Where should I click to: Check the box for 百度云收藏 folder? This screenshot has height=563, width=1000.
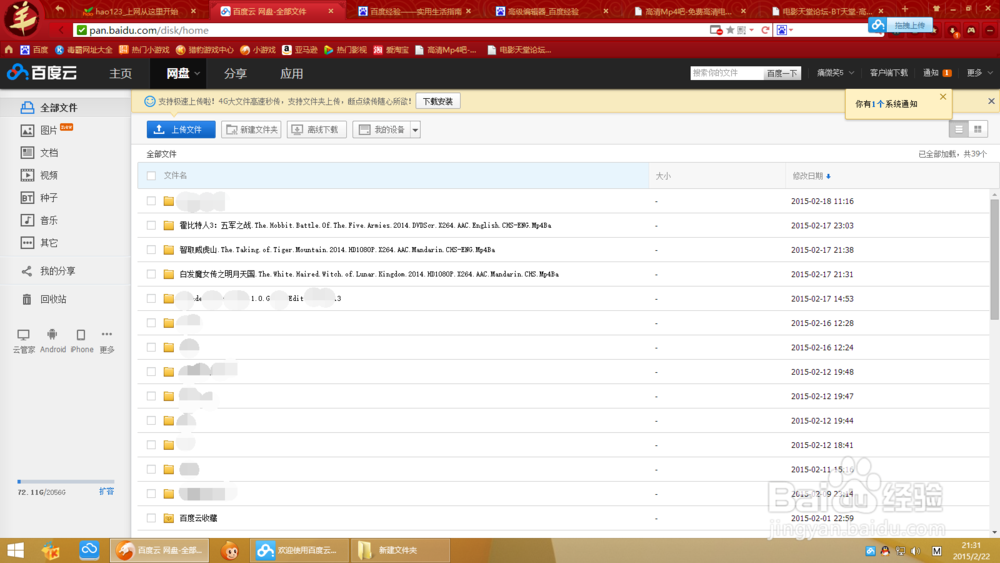pos(151,518)
